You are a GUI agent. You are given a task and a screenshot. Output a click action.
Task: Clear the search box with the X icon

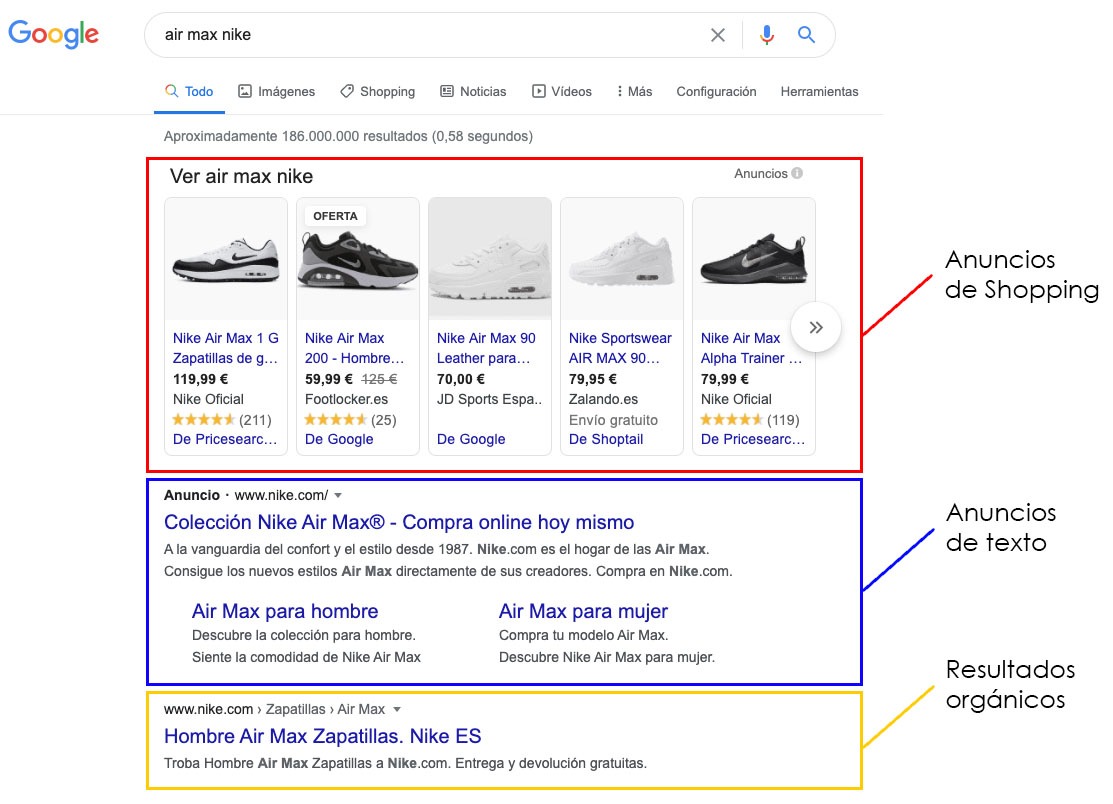718,35
